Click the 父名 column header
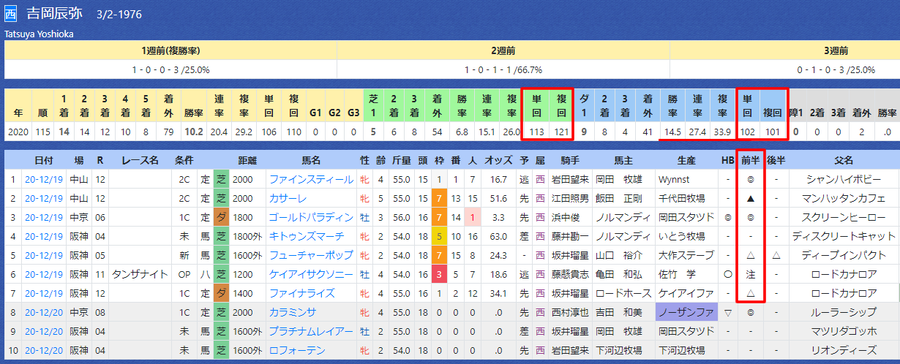Screen dimensions: 900x364 pyautogui.click(x=844, y=160)
